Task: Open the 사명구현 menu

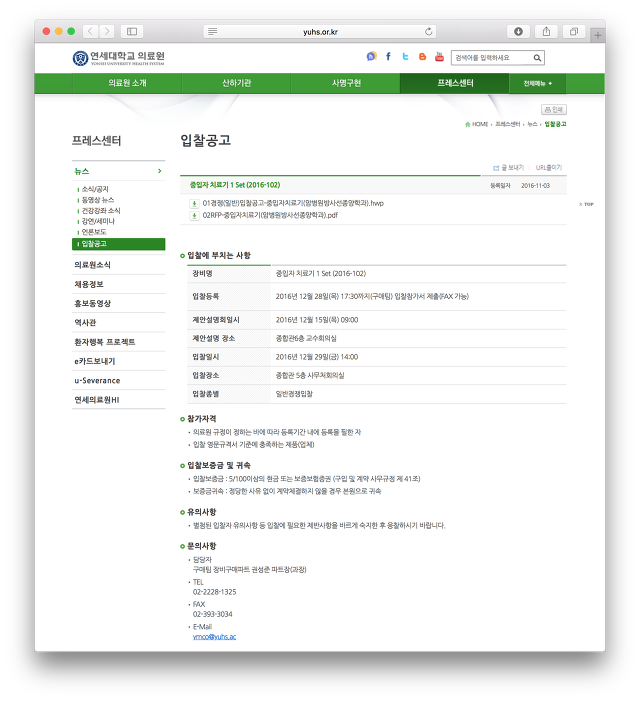Action: pos(346,83)
